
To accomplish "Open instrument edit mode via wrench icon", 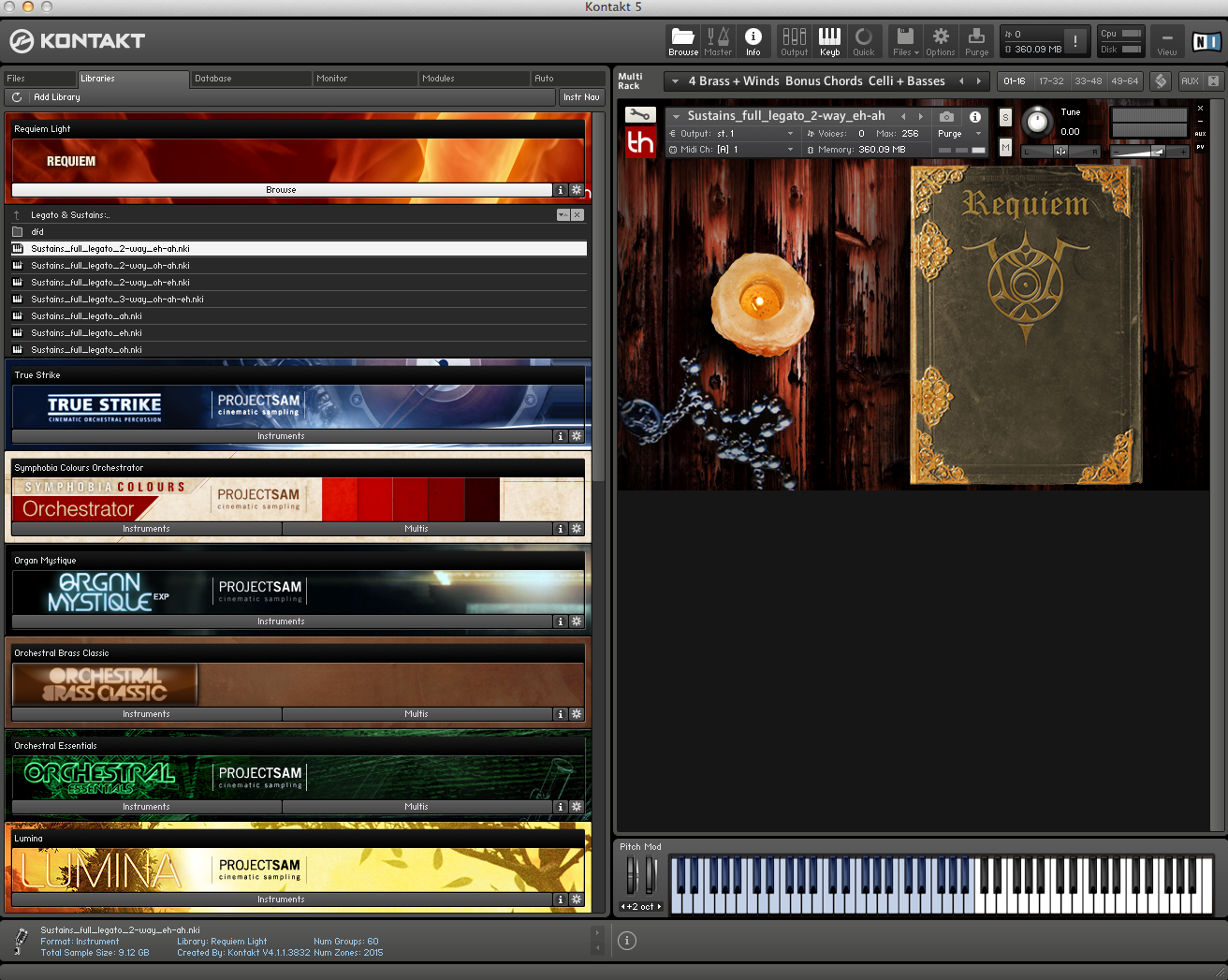I will point(640,115).
